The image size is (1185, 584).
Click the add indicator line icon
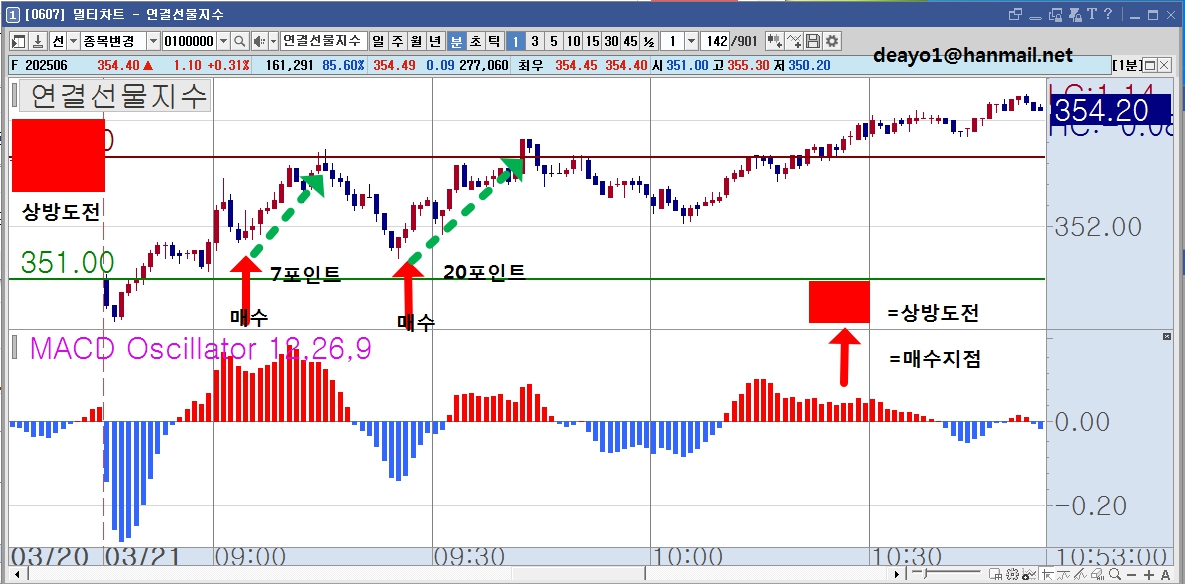794,41
